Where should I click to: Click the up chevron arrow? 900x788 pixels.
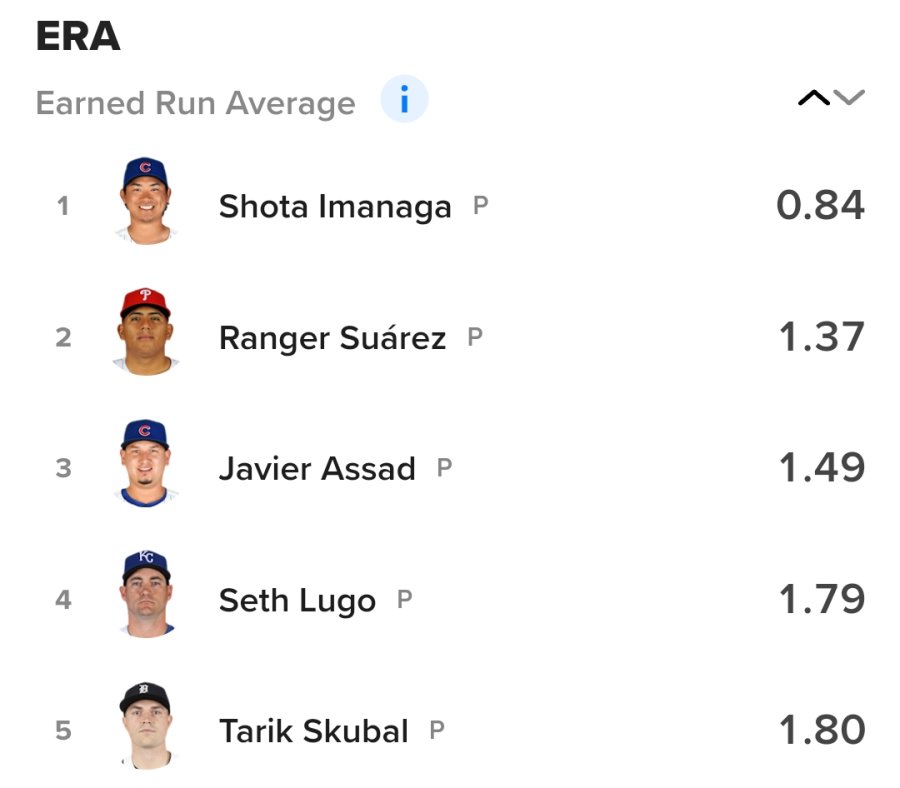pyautogui.click(x=813, y=98)
